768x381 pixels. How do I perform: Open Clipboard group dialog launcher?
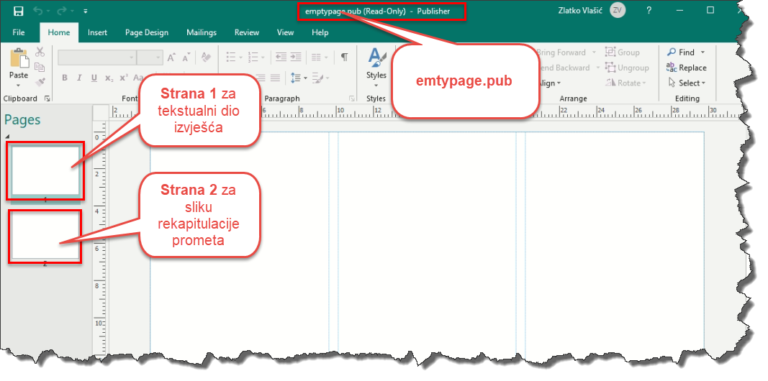(47, 98)
